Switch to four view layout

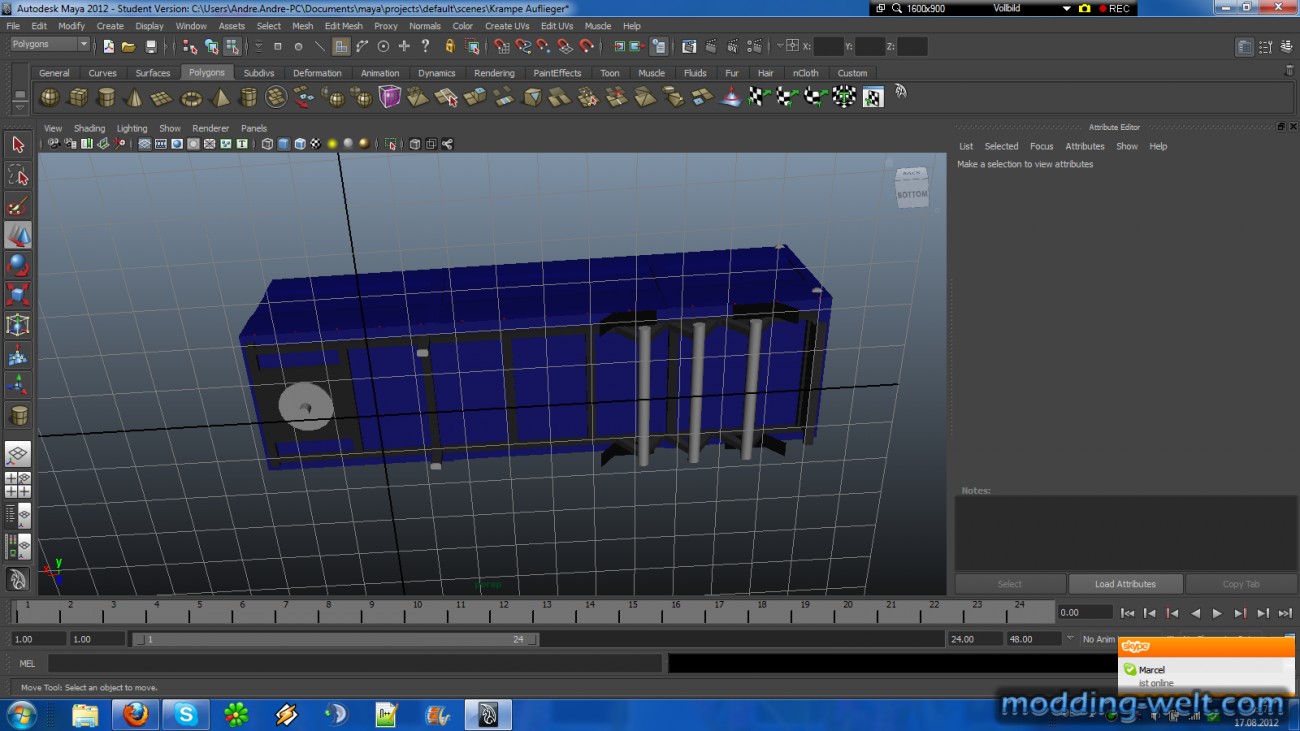coord(18,485)
